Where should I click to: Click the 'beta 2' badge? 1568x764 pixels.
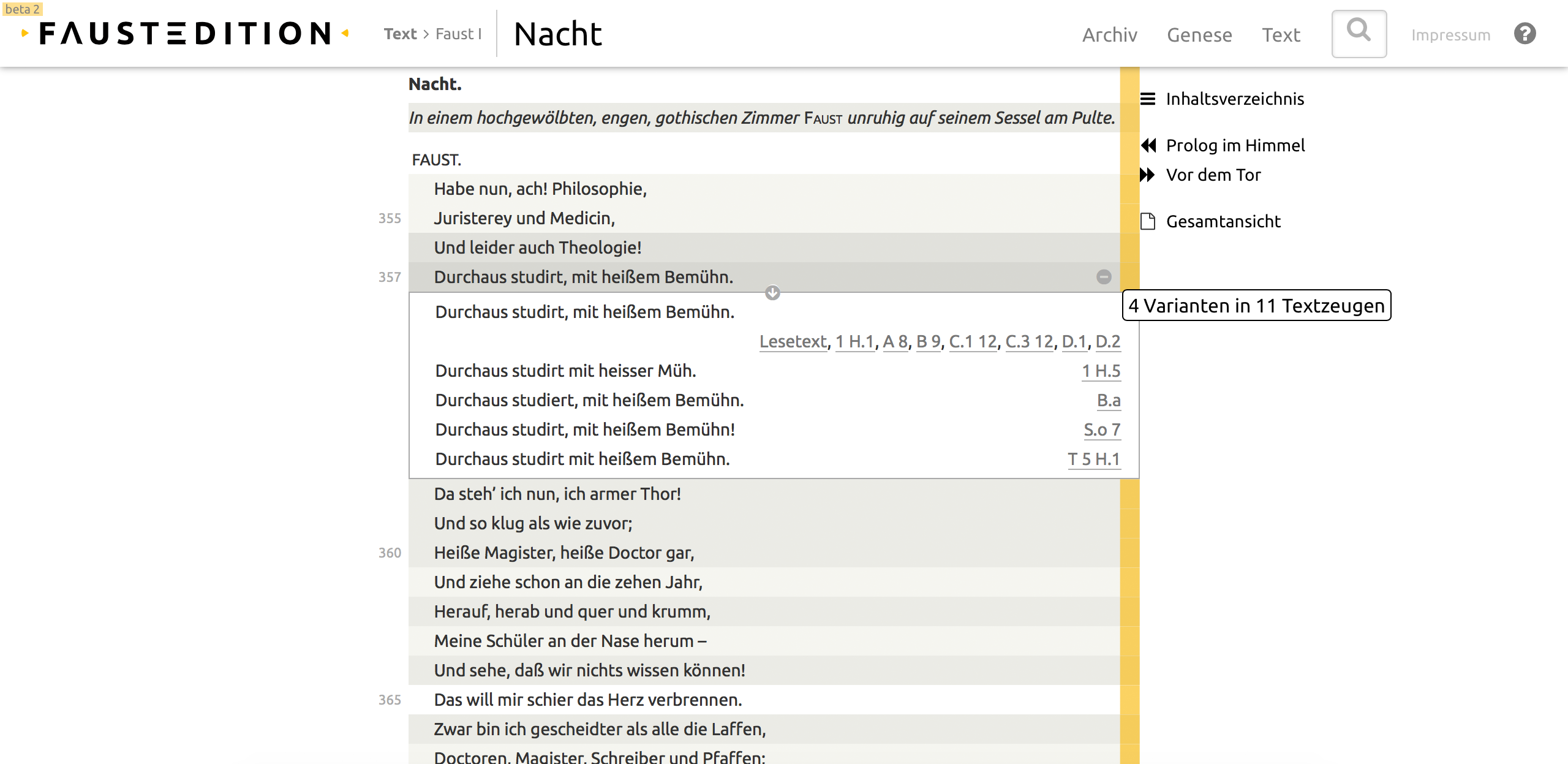[x=22, y=9]
